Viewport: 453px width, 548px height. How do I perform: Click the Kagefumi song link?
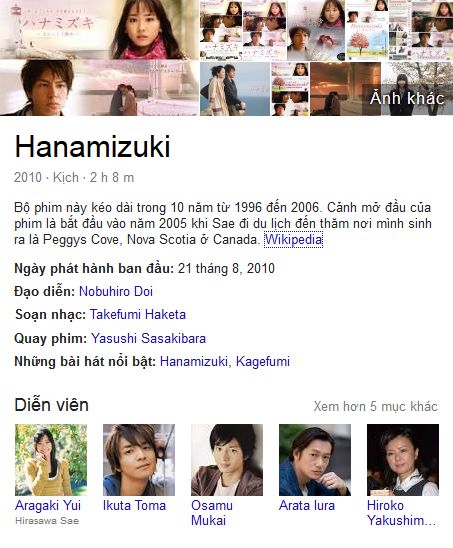tap(263, 361)
